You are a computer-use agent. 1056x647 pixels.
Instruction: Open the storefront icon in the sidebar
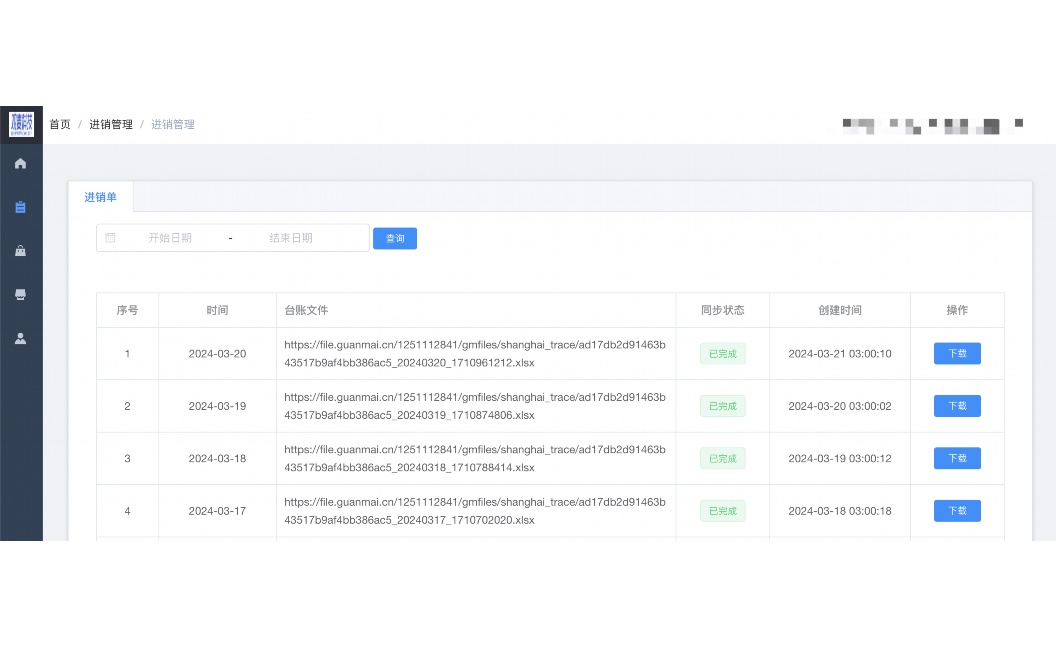[x=20, y=295]
